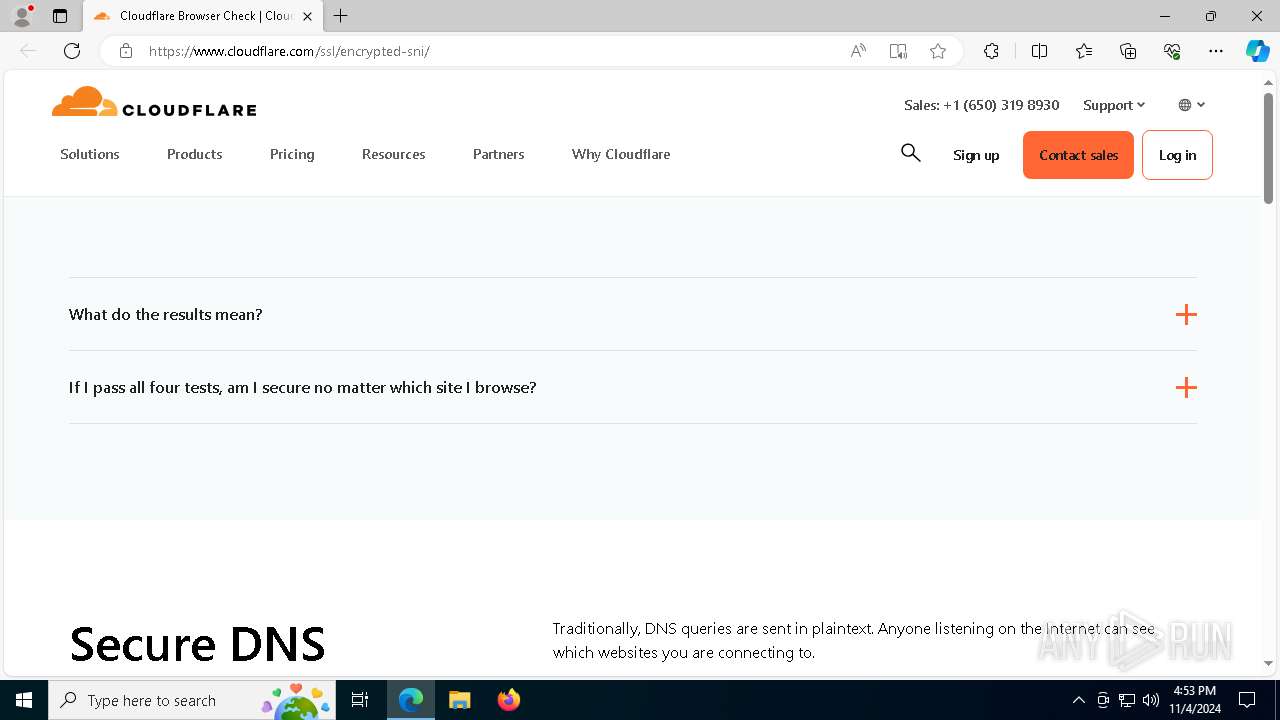The width and height of the screenshot is (1280, 720).
Task: Open Browser essentials heart icon
Action: (x=1172, y=51)
